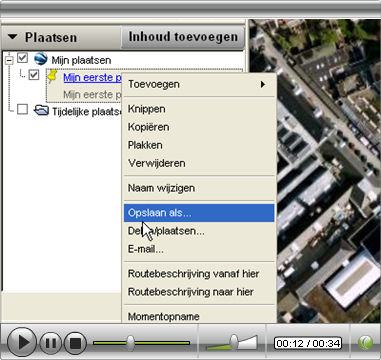Image resolution: width=381 pixels, height=360 pixels.
Task: Open the Mijn eerste placemark link
Action: 92,77
